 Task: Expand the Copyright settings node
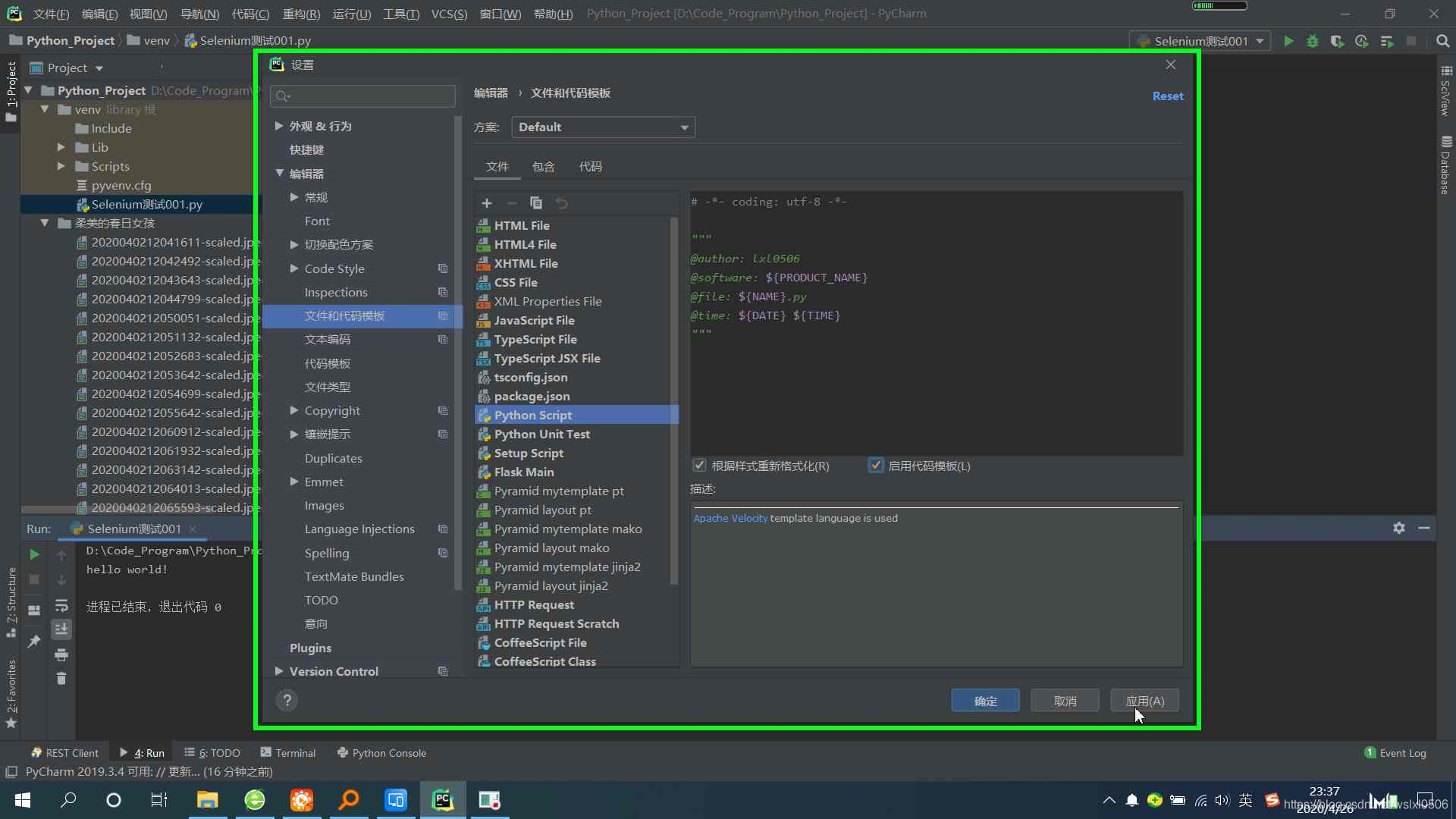click(294, 410)
